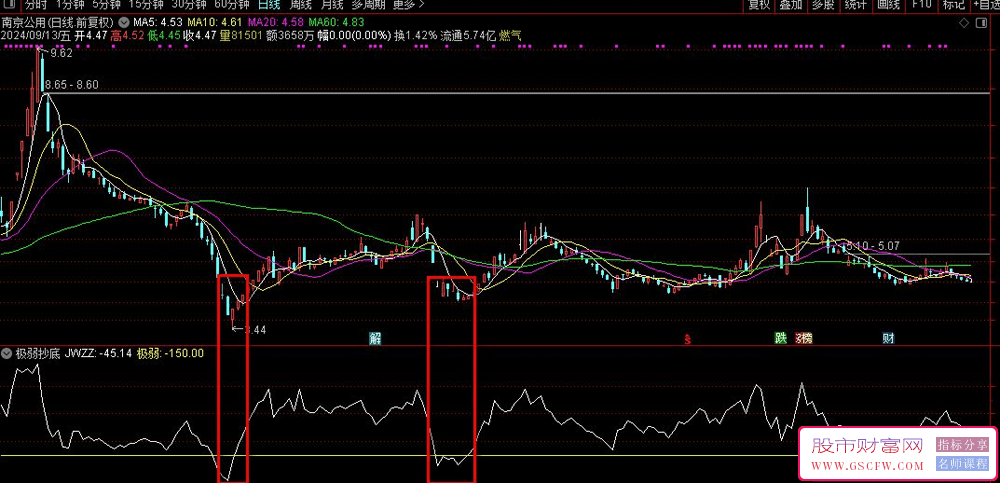Viewport: 1000px width, 483px height.
Task: Add stock via +自选 button
Action: (x=986, y=4)
